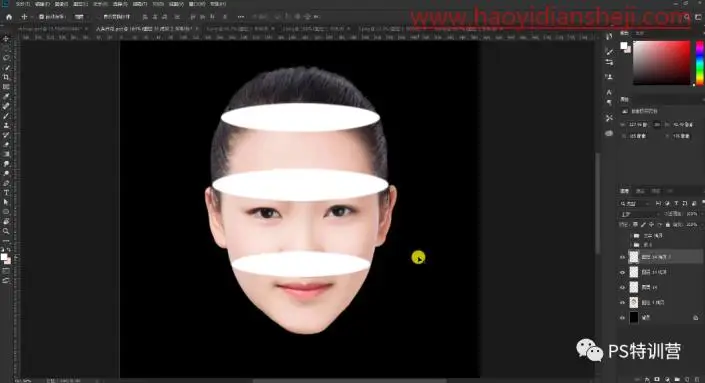Screen dimensions: 705x383
Task: Open the Filter menu
Action: coord(140,4)
